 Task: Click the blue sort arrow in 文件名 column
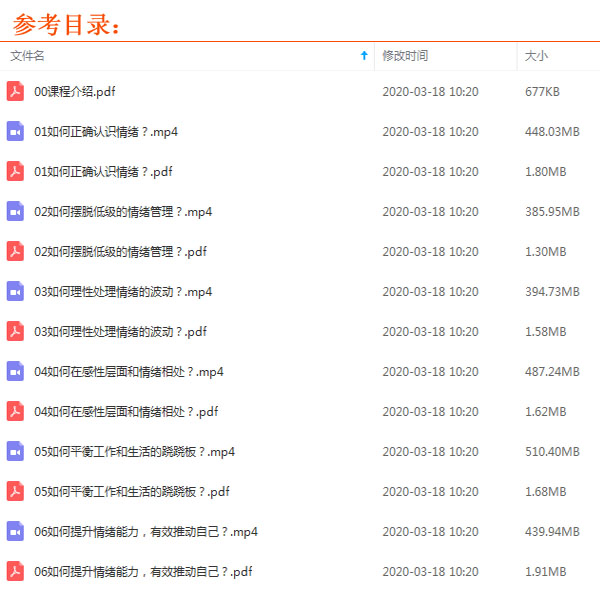[x=364, y=56]
